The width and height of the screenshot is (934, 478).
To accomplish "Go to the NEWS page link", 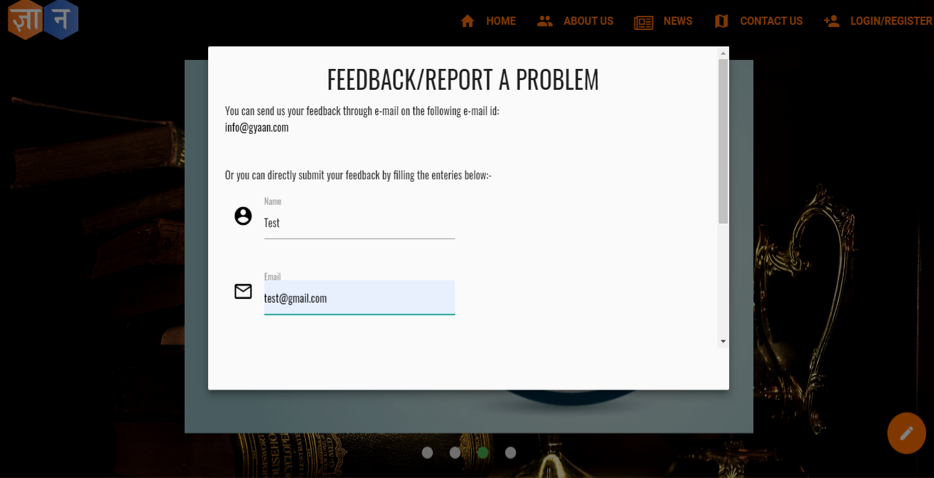I will (x=677, y=21).
